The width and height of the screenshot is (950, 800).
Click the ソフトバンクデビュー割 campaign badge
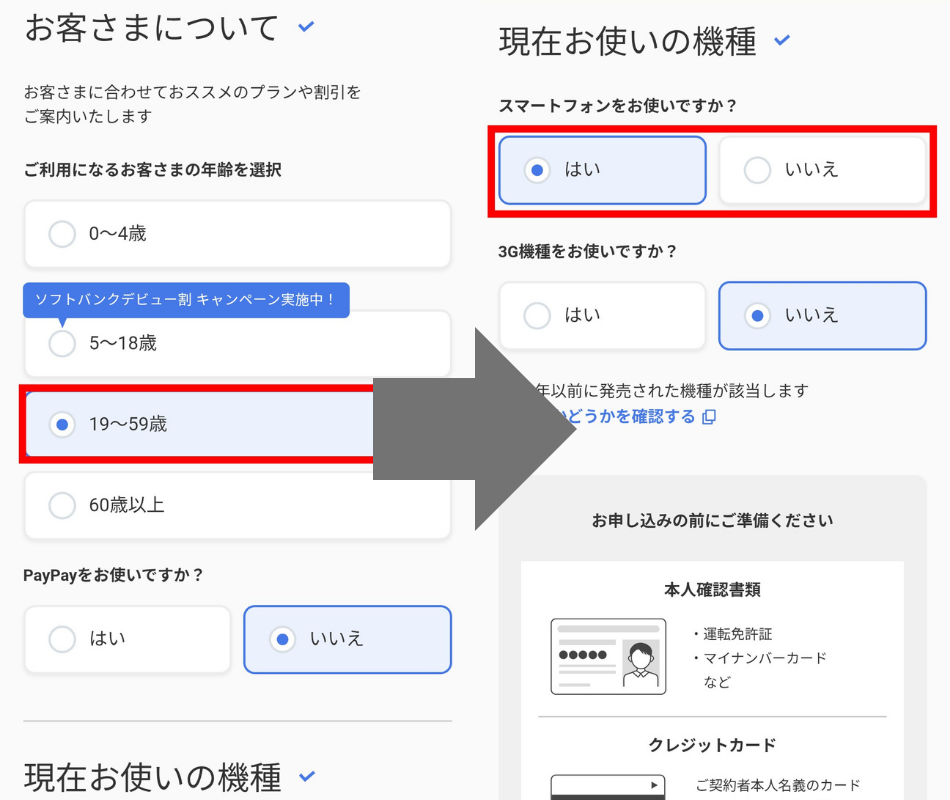point(186,300)
